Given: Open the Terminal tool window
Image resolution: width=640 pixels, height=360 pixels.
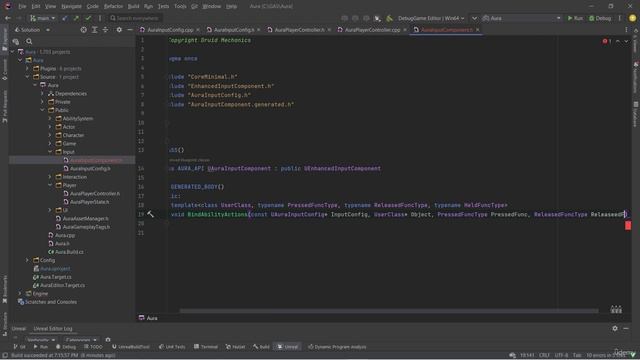Looking at the screenshot, I should (206, 347).
